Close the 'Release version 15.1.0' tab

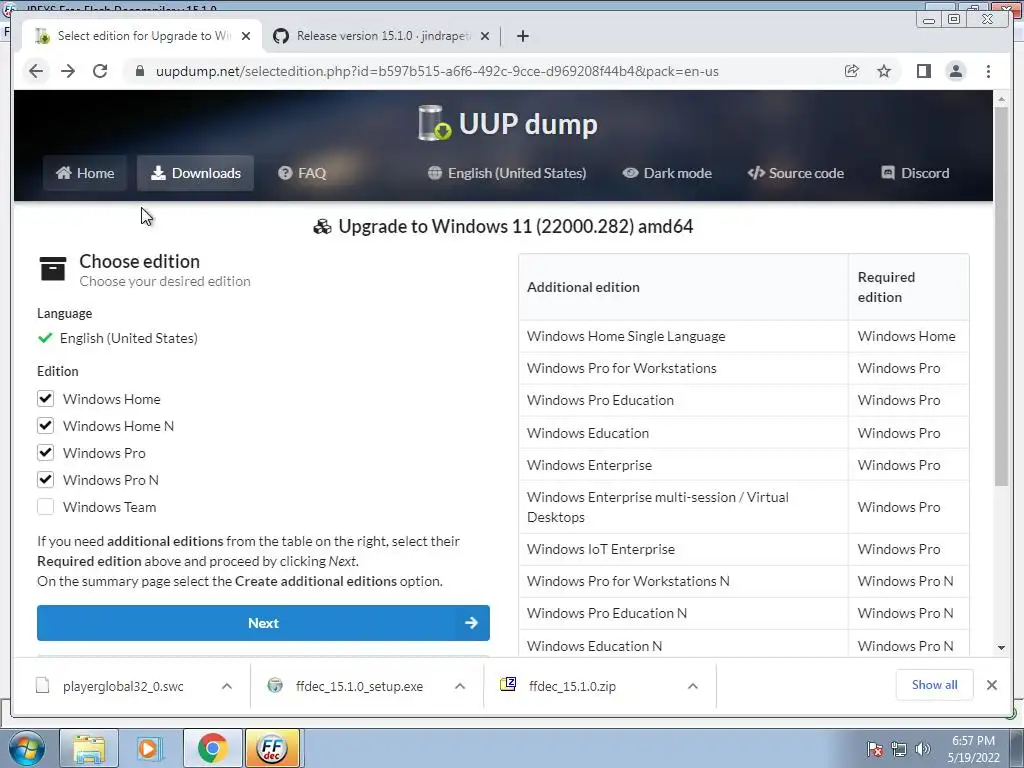tap(485, 36)
